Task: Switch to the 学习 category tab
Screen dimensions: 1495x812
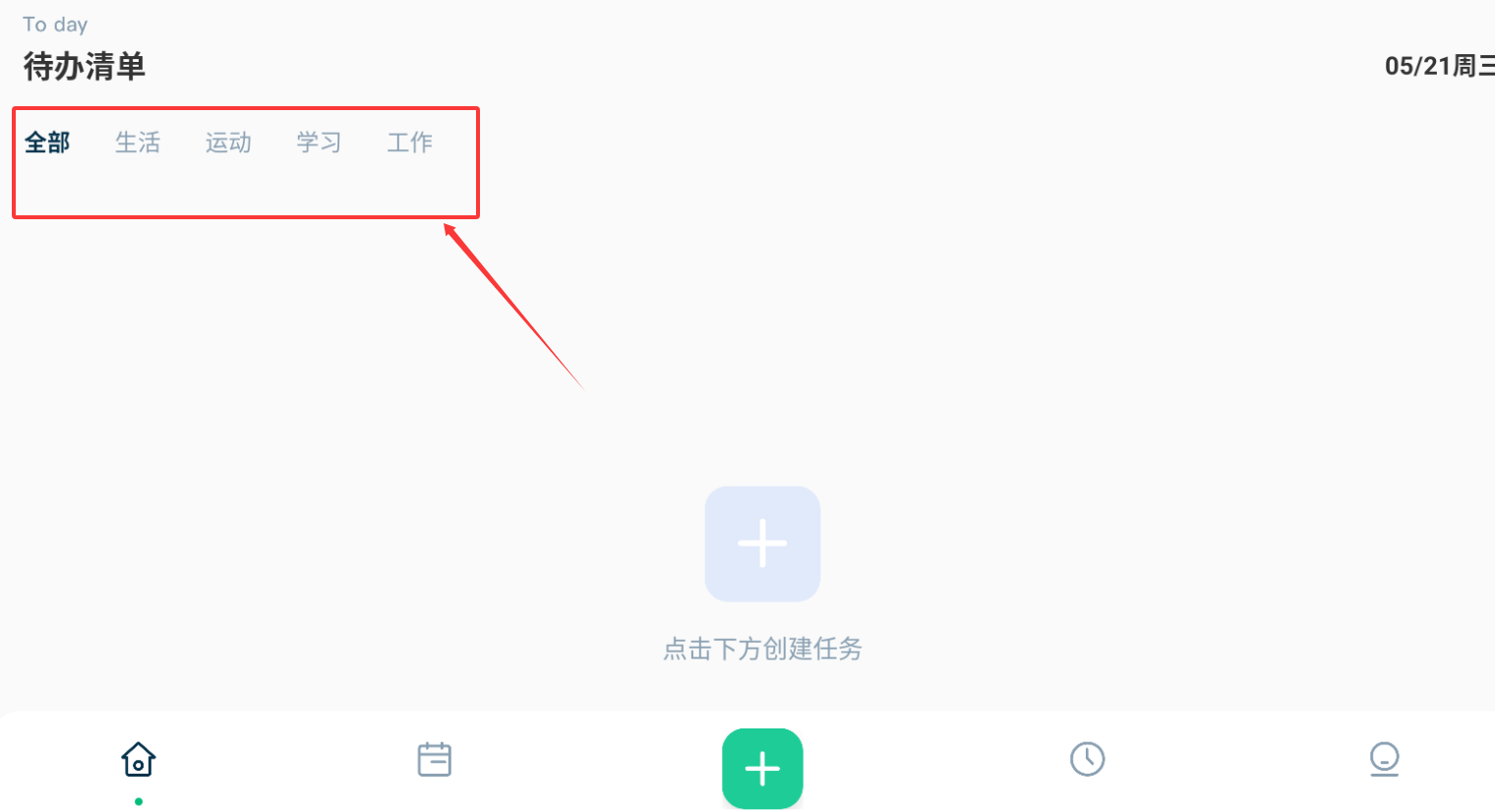Action: point(319,143)
